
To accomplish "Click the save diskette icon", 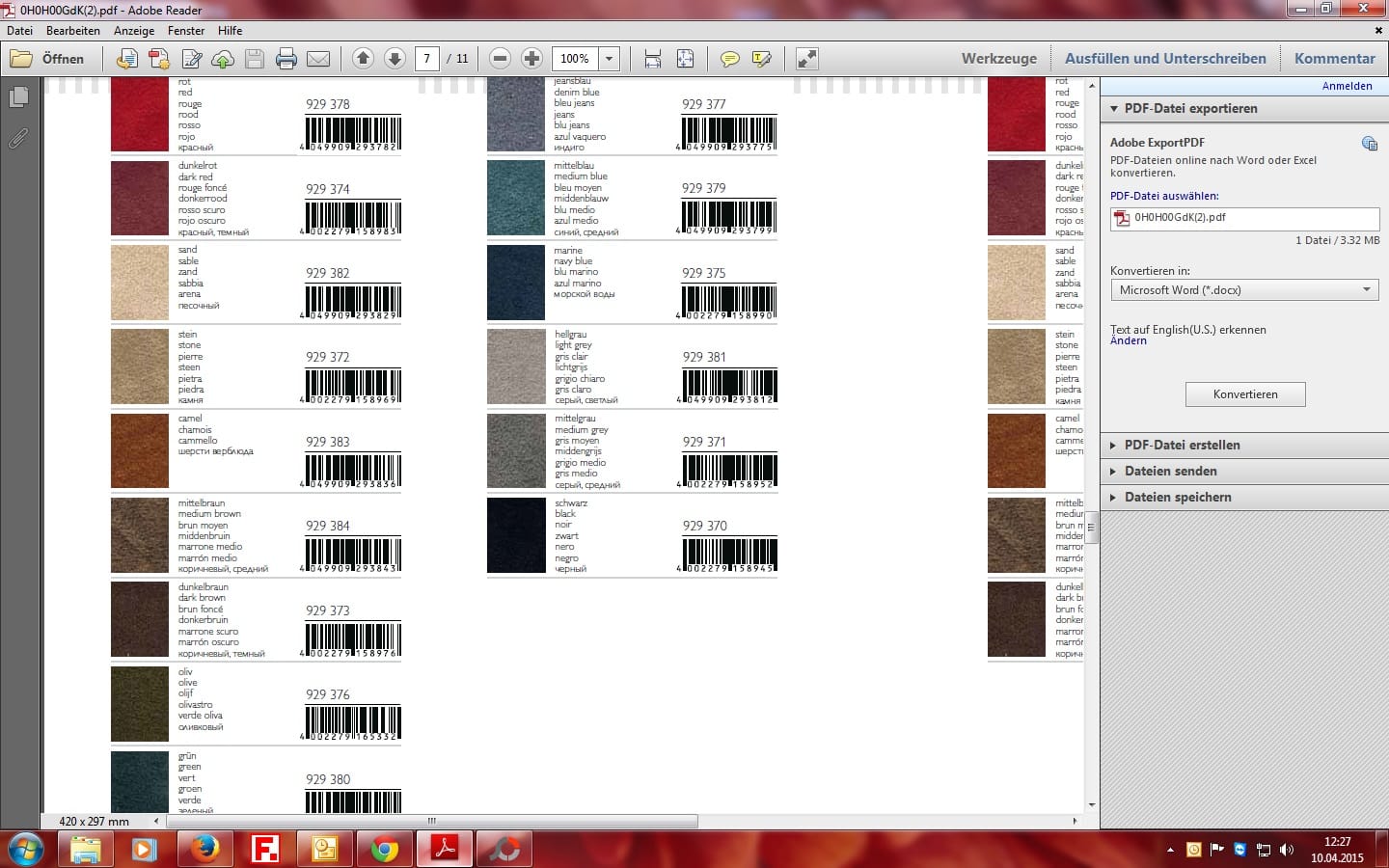I will pos(255,59).
